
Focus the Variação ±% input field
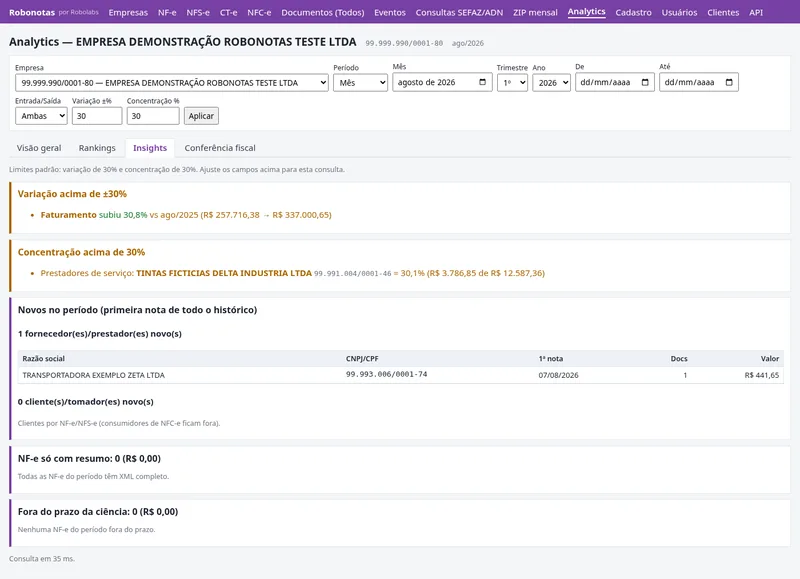coord(97,116)
